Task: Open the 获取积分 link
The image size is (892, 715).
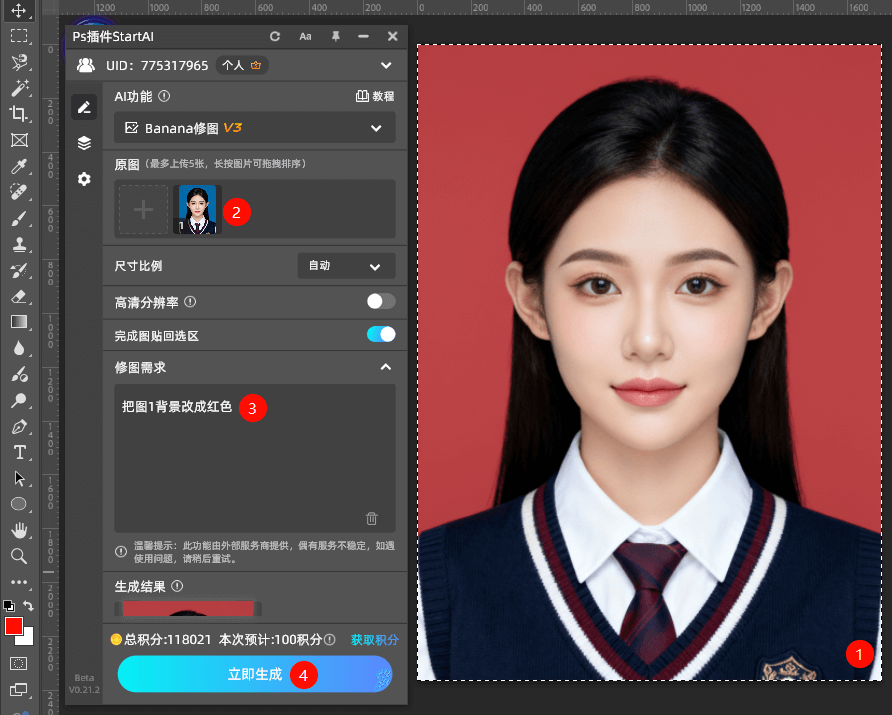Action: [x=374, y=639]
